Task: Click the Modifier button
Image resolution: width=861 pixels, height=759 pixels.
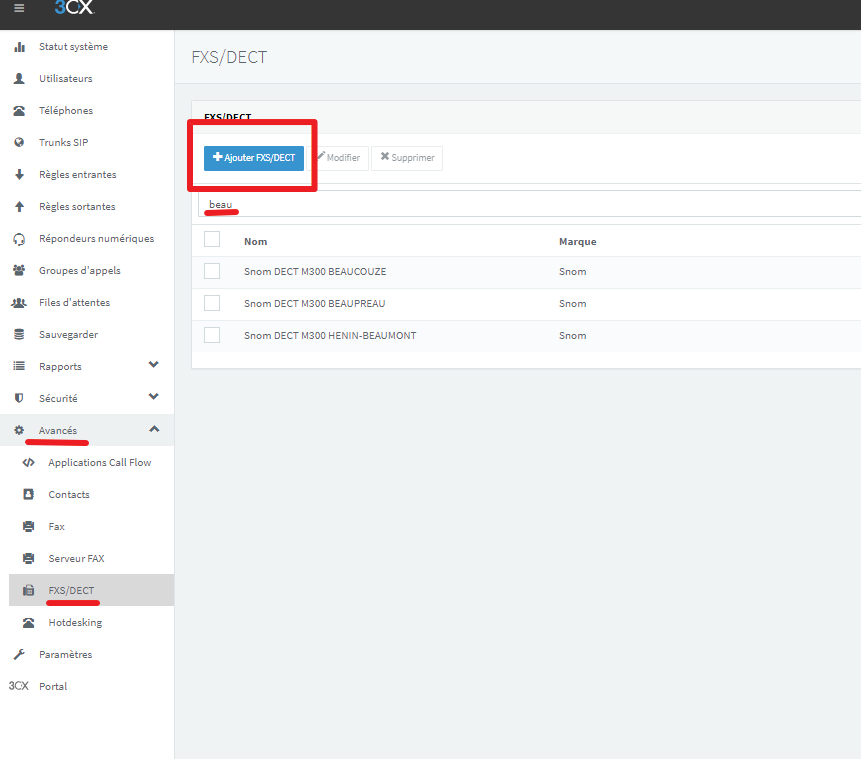Action: [339, 158]
